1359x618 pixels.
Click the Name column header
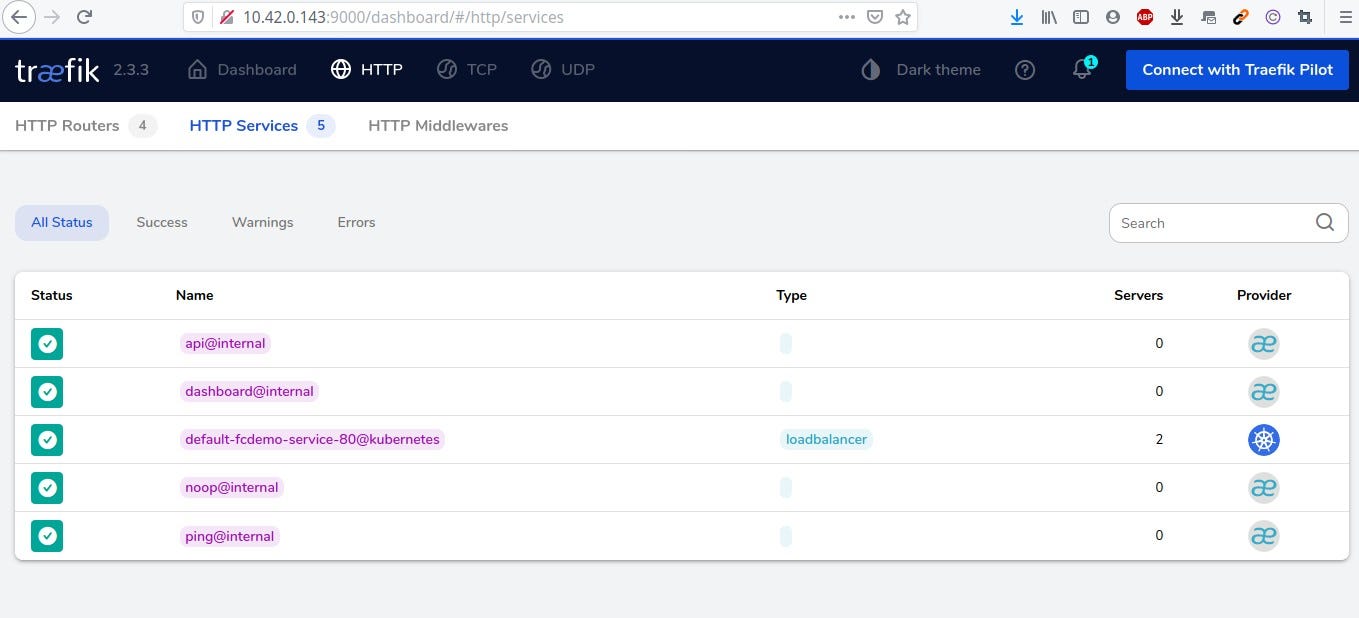click(194, 296)
